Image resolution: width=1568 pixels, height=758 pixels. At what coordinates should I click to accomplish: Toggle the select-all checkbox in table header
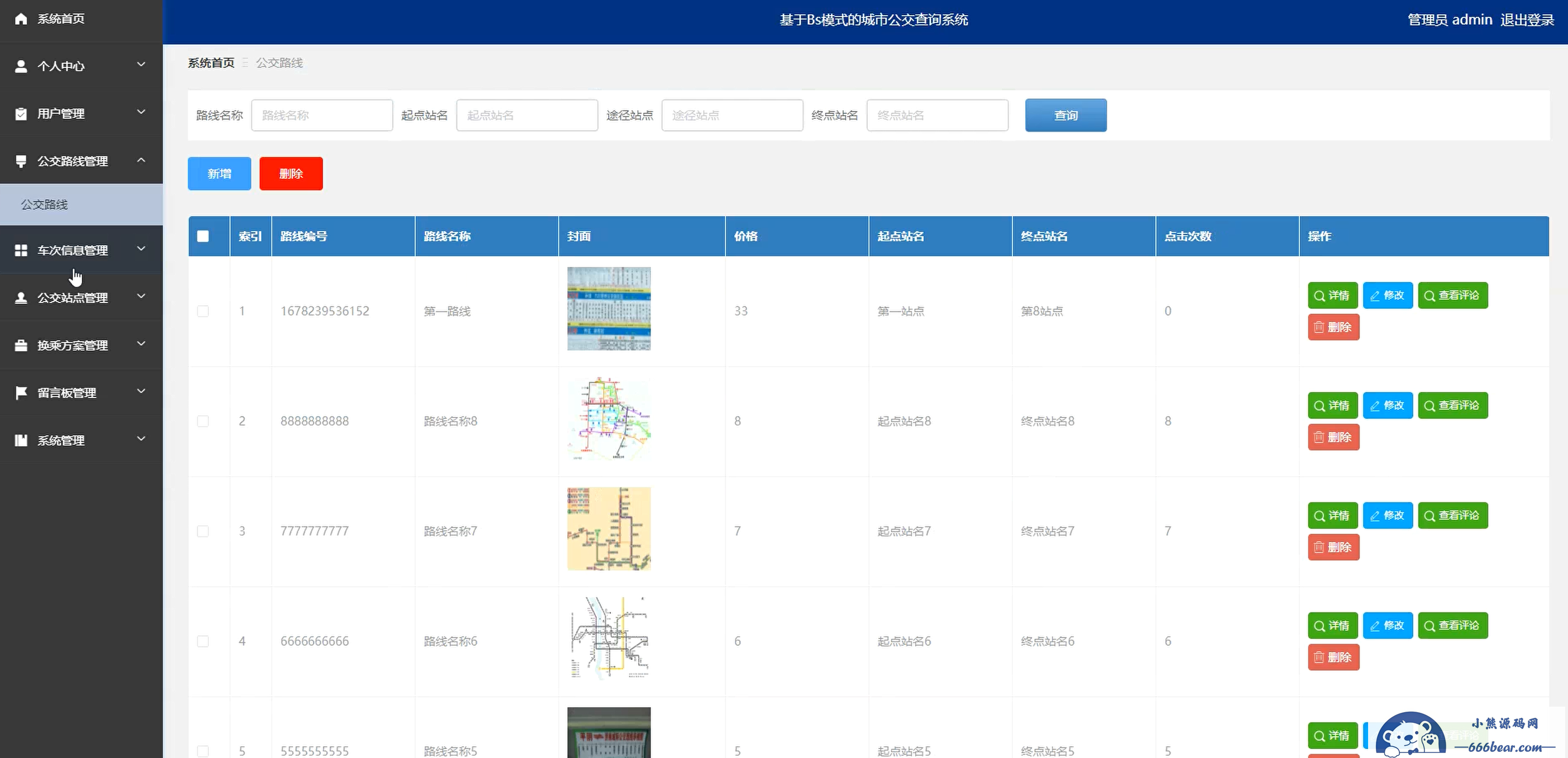pos(203,236)
